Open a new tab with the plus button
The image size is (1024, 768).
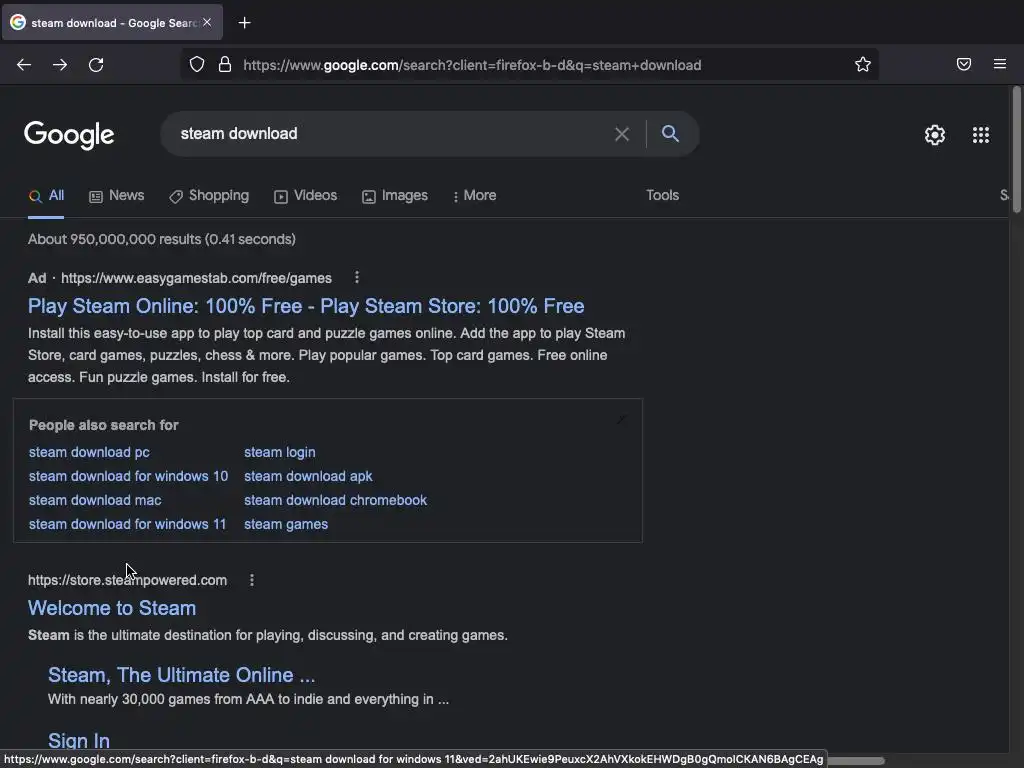(244, 23)
